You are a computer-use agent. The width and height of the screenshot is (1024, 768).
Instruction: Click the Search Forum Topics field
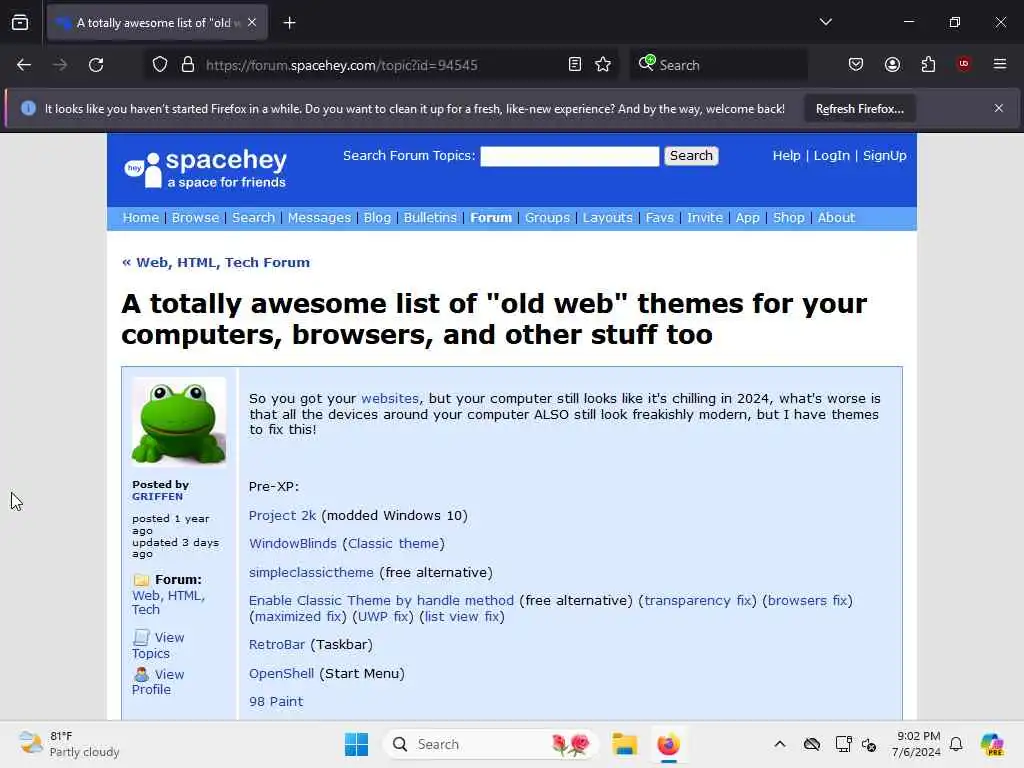tap(569, 156)
